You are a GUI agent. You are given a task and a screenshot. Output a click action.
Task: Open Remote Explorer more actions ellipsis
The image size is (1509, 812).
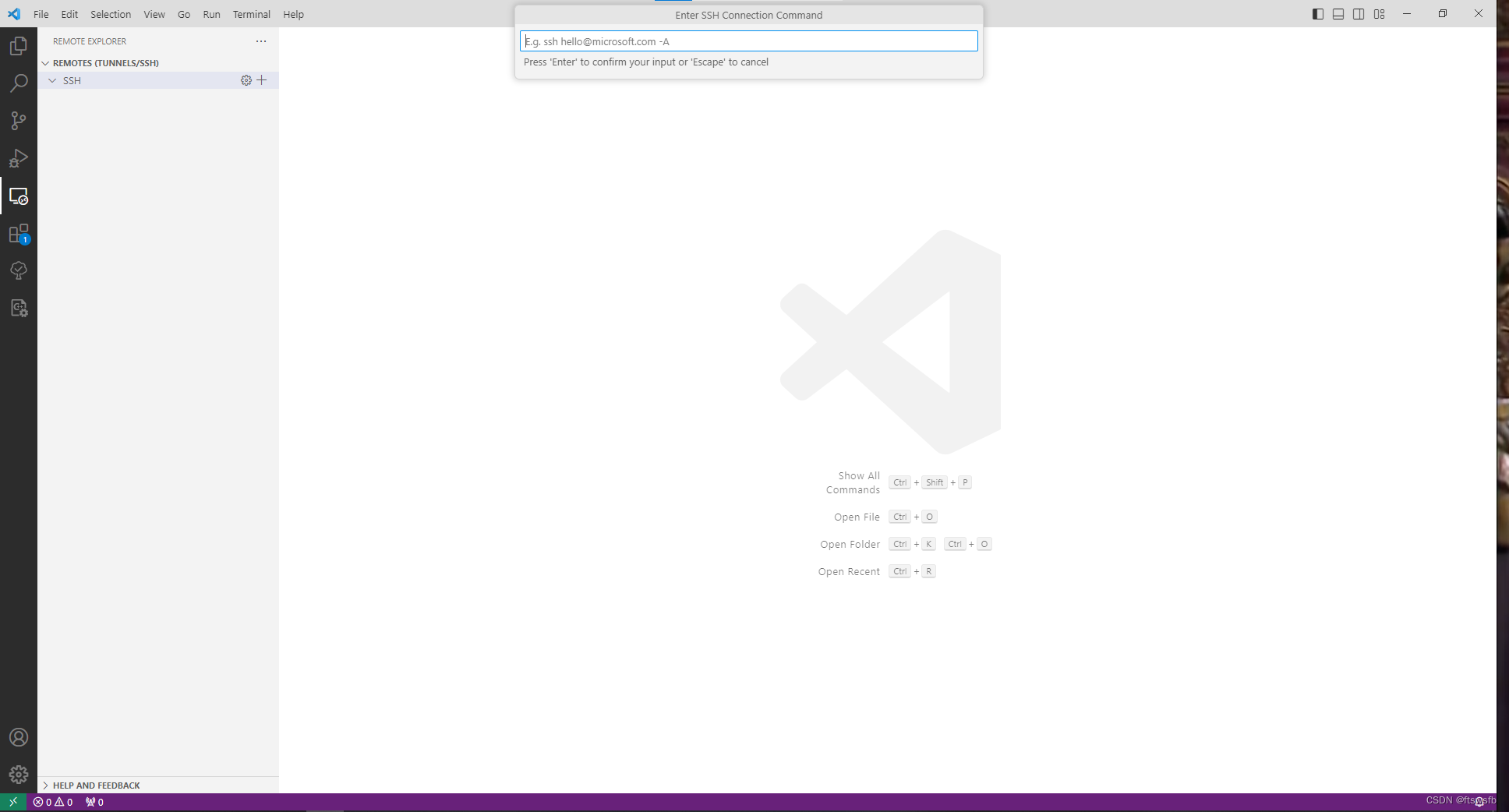[261, 41]
